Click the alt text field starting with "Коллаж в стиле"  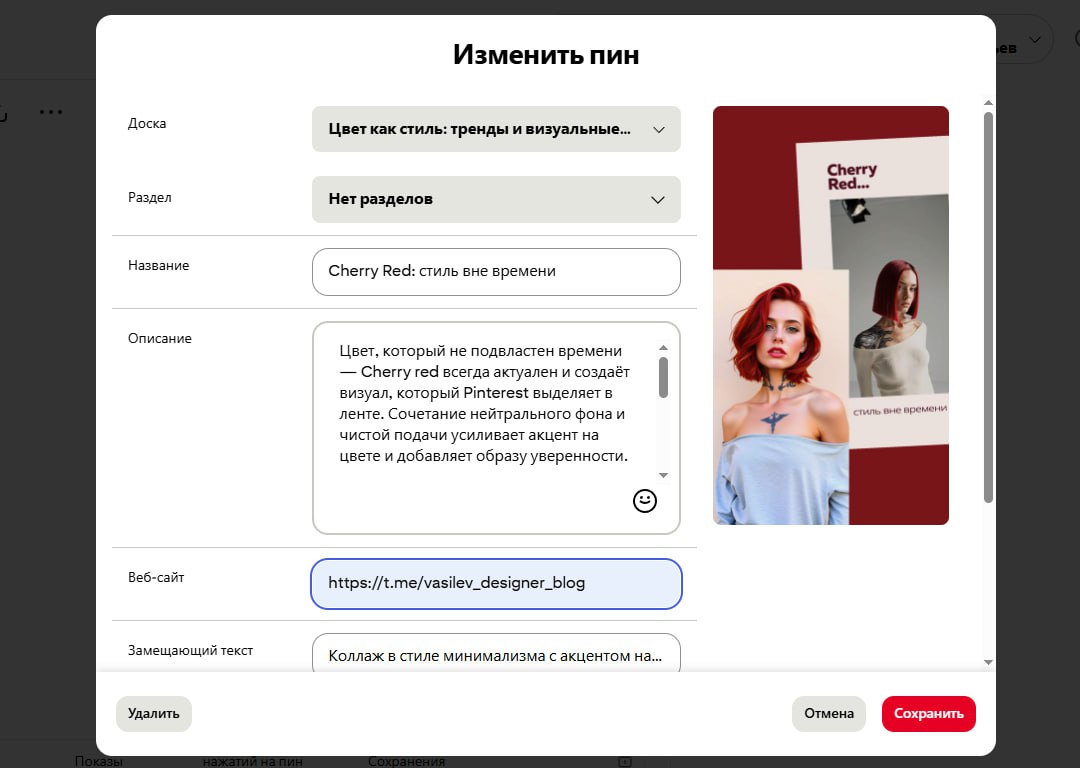(496, 652)
